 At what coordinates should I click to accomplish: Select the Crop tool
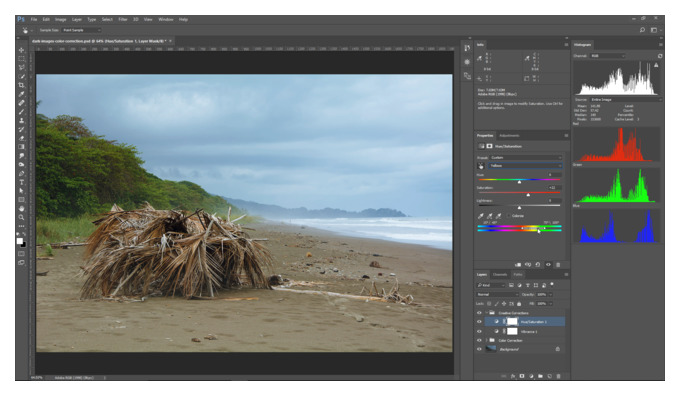point(21,85)
